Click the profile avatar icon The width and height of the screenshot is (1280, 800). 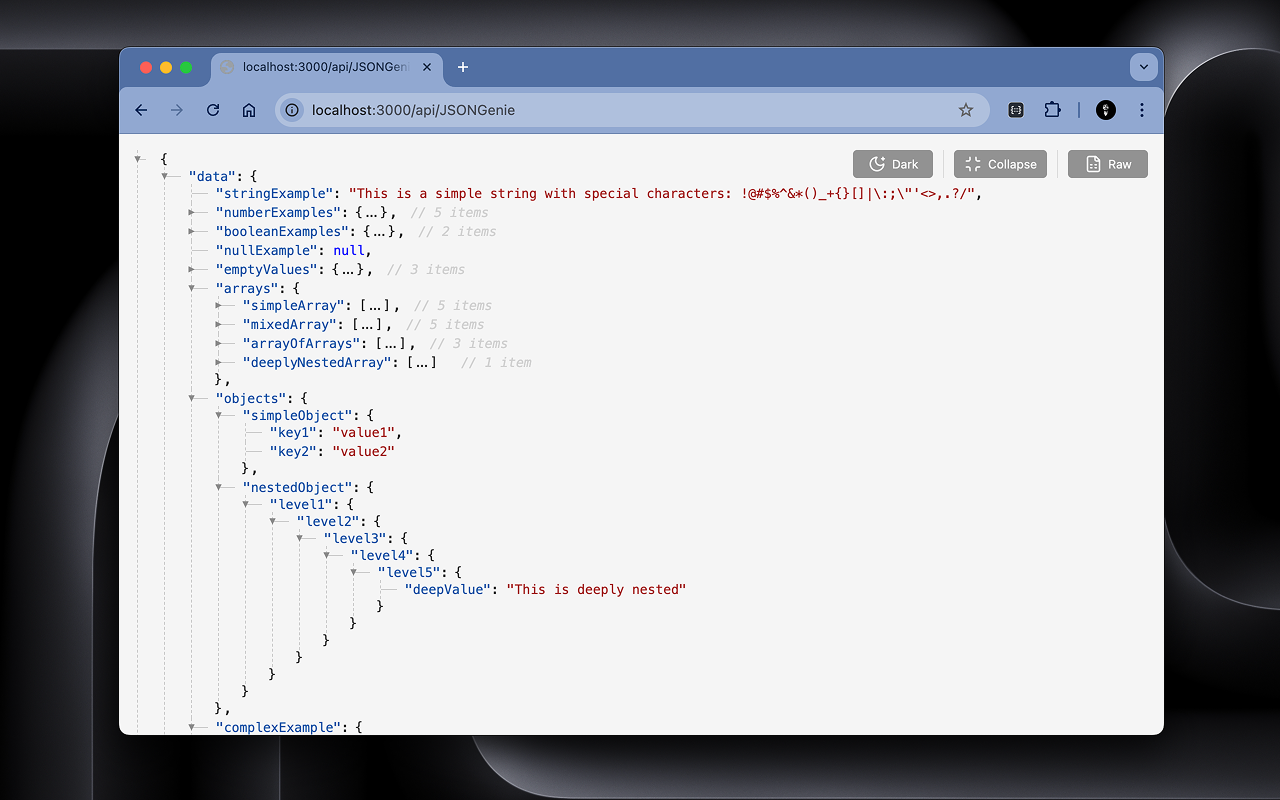click(1105, 110)
